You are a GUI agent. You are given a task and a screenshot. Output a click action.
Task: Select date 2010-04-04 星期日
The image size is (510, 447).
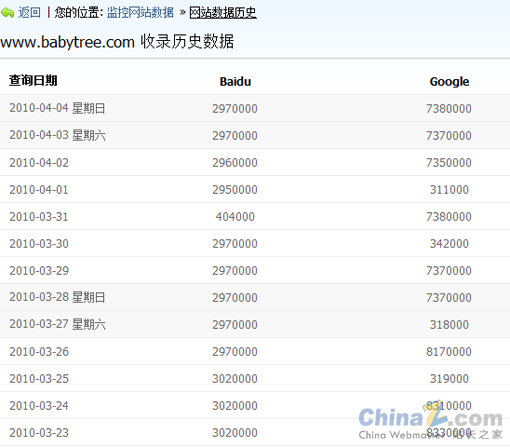tap(57, 108)
